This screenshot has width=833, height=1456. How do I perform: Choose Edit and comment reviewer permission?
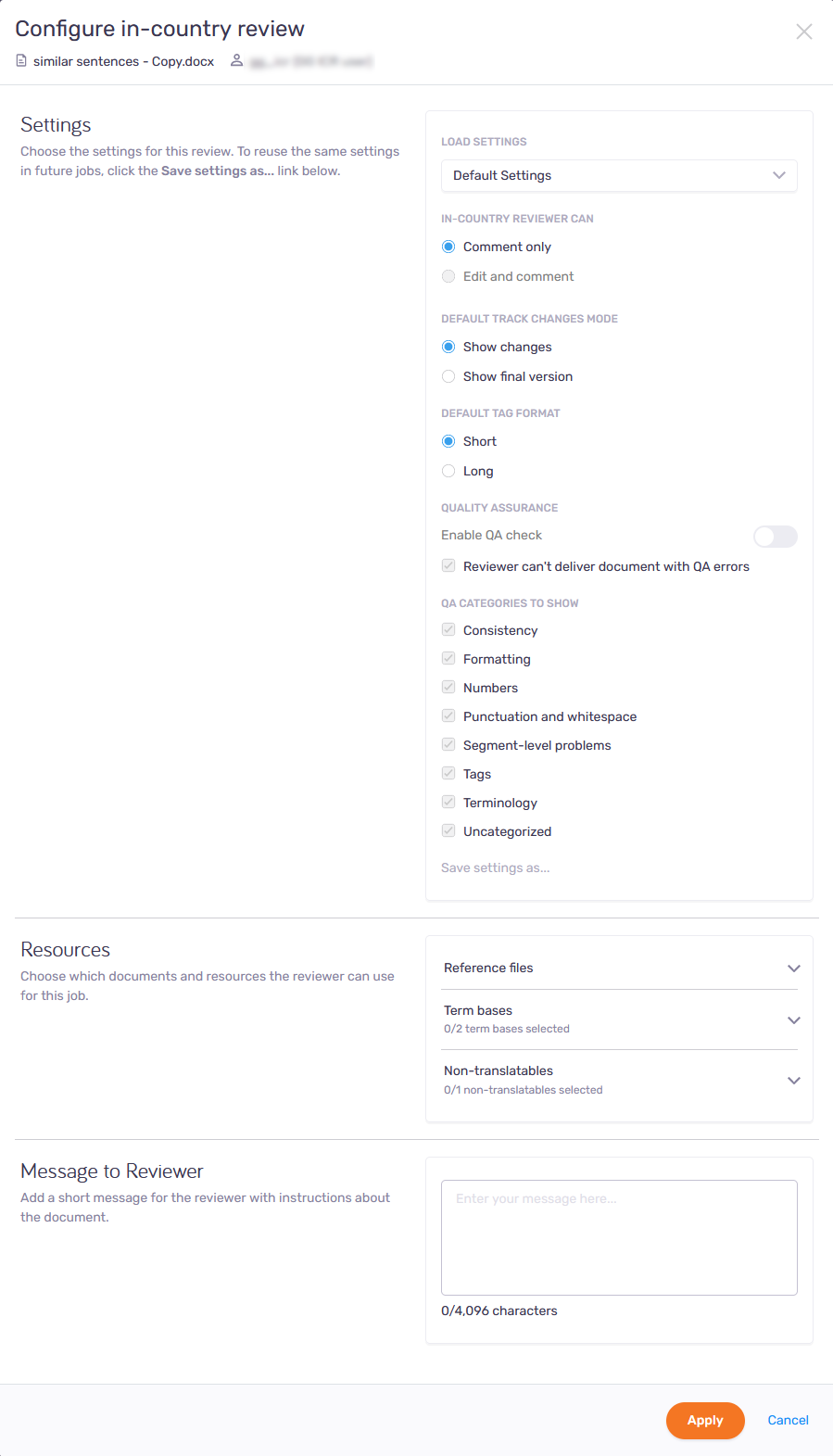(x=448, y=276)
